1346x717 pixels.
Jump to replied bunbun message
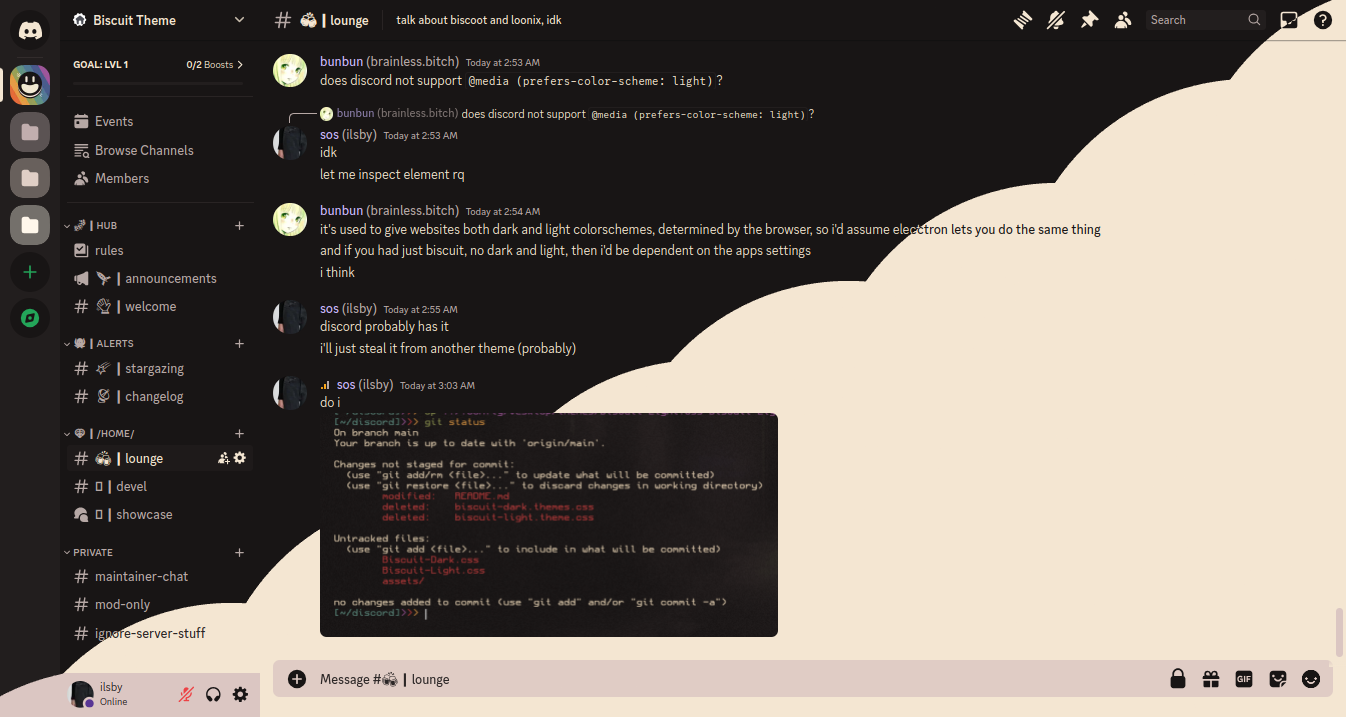(638, 114)
